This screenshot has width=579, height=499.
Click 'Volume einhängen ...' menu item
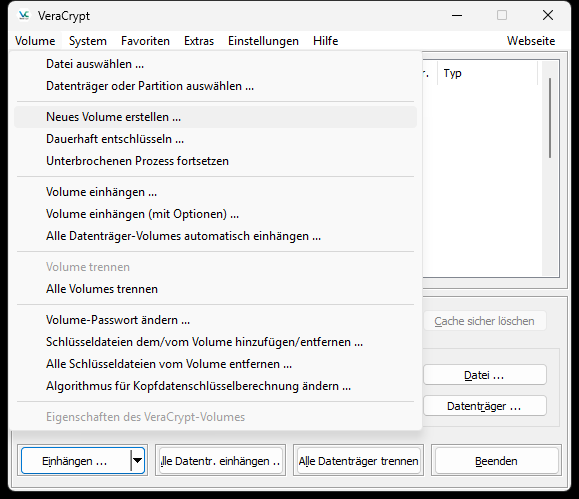[215, 192]
